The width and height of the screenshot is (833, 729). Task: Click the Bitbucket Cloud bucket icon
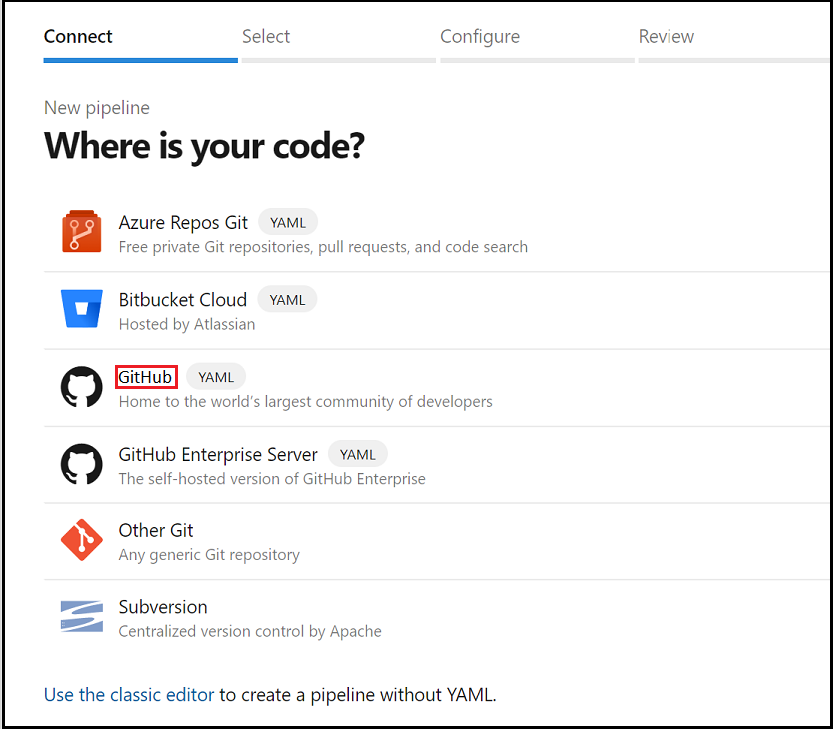pyautogui.click(x=81, y=309)
